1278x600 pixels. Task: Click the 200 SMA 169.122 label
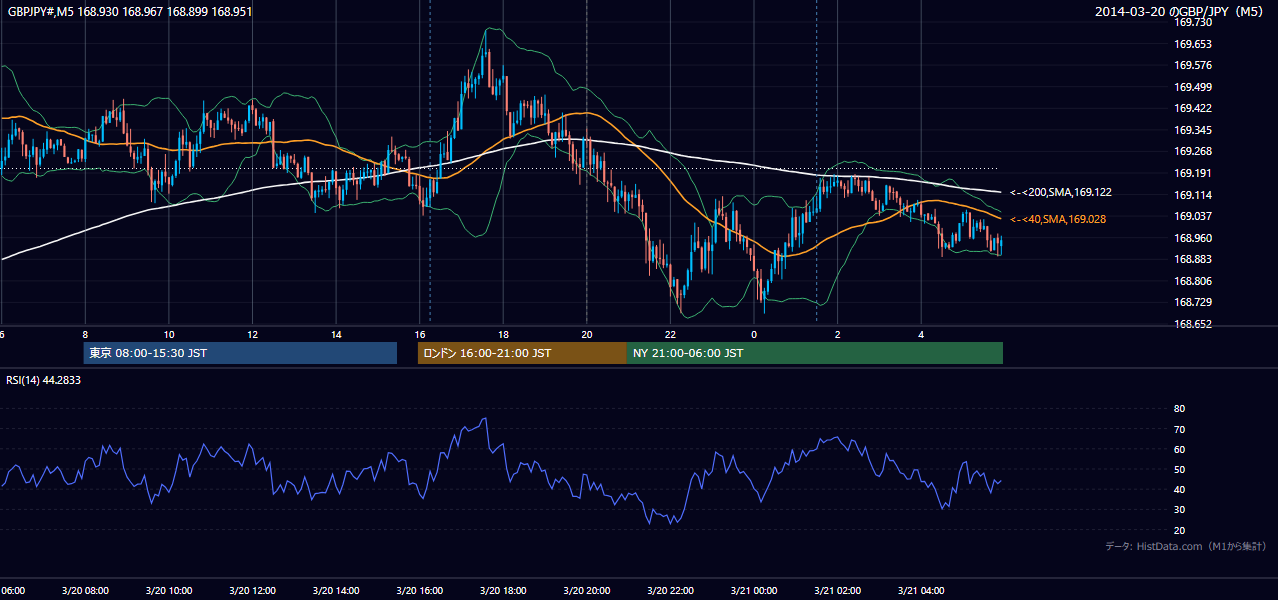point(1060,192)
